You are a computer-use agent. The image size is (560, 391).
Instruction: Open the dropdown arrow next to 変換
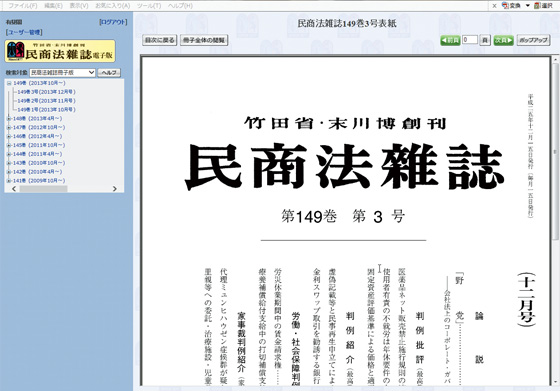pyautogui.click(x=528, y=6)
